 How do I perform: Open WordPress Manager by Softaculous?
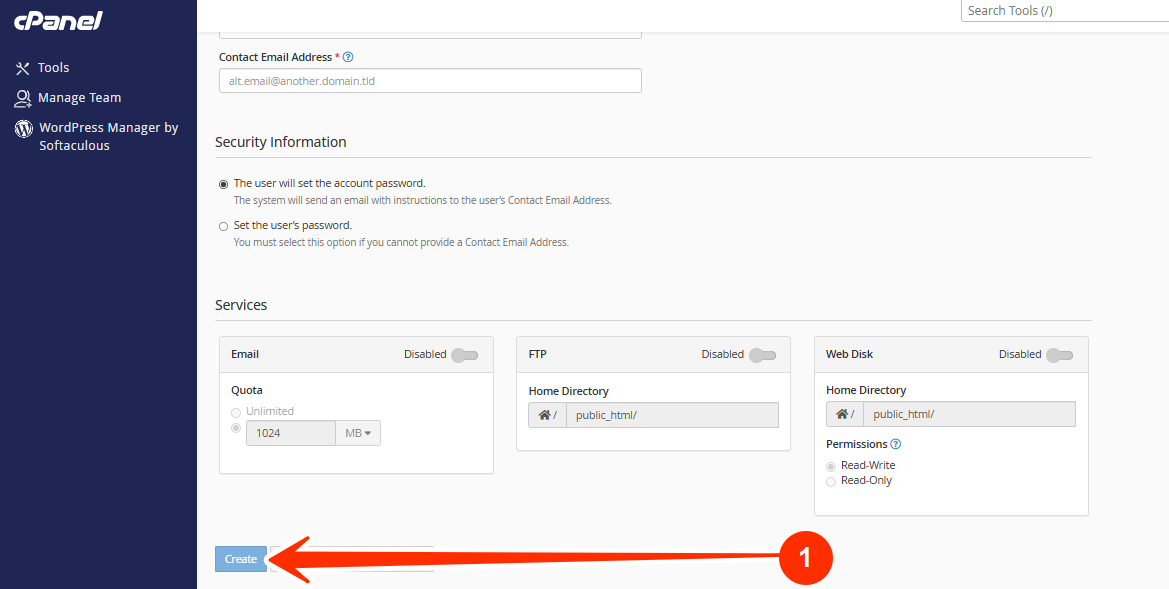(x=108, y=136)
